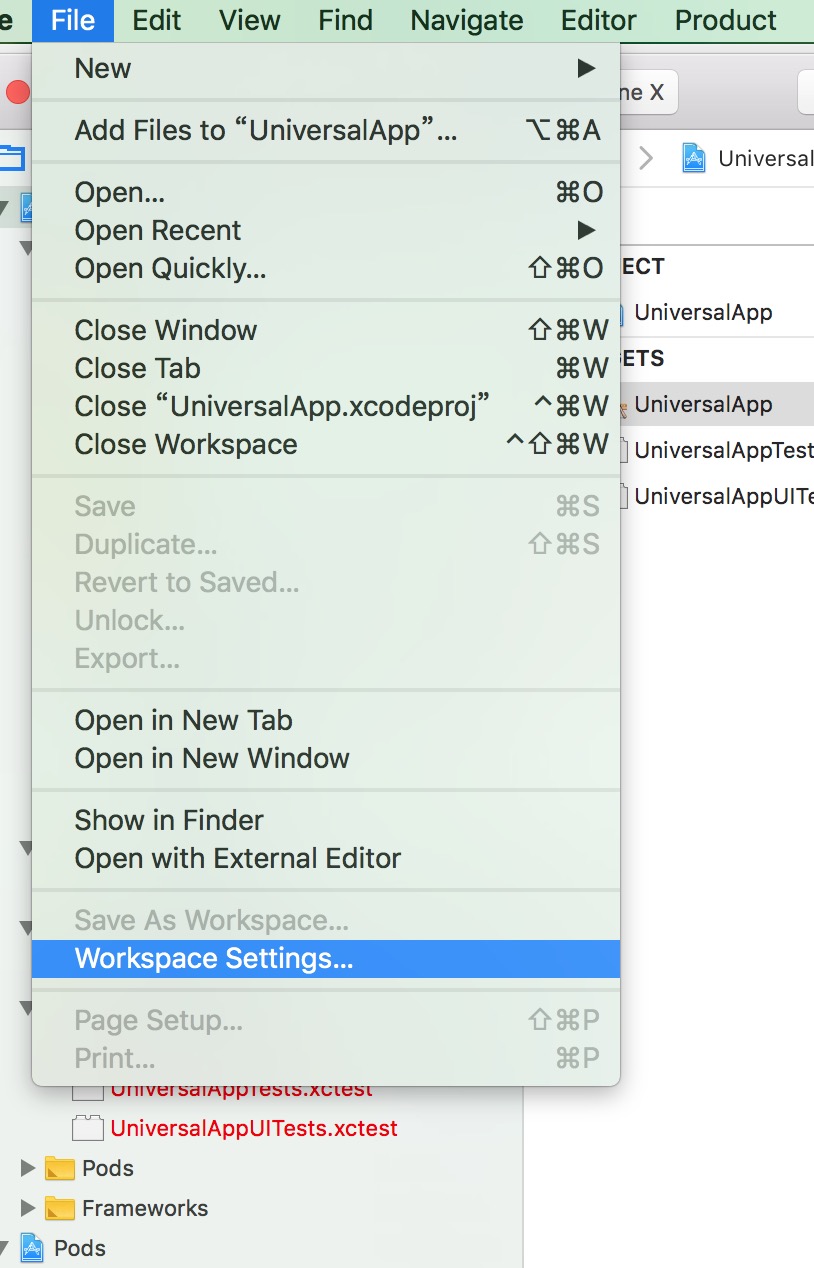Click the UniversalAppUITests.xctest file icon
Image resolution: width=814 pixels, height=1268 pixels.
pyautogui.click(x=88, y=1128)
